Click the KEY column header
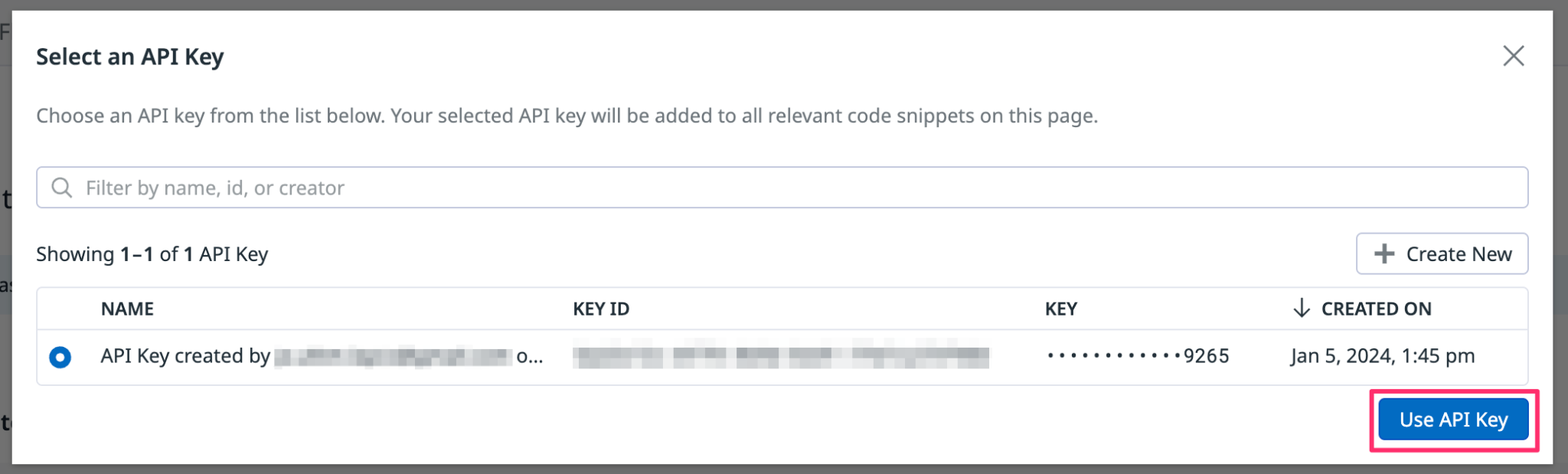 coord(1061,309)
